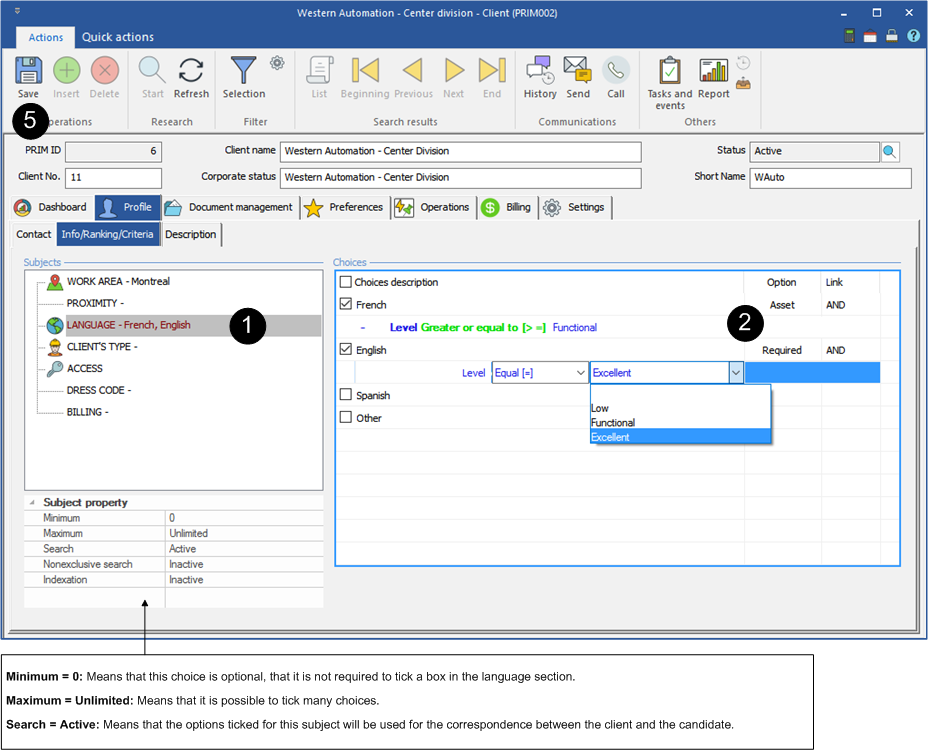Screen dimensions: 928x750
Task: Select the PROXIMITY subject
Action: point(95,303)
